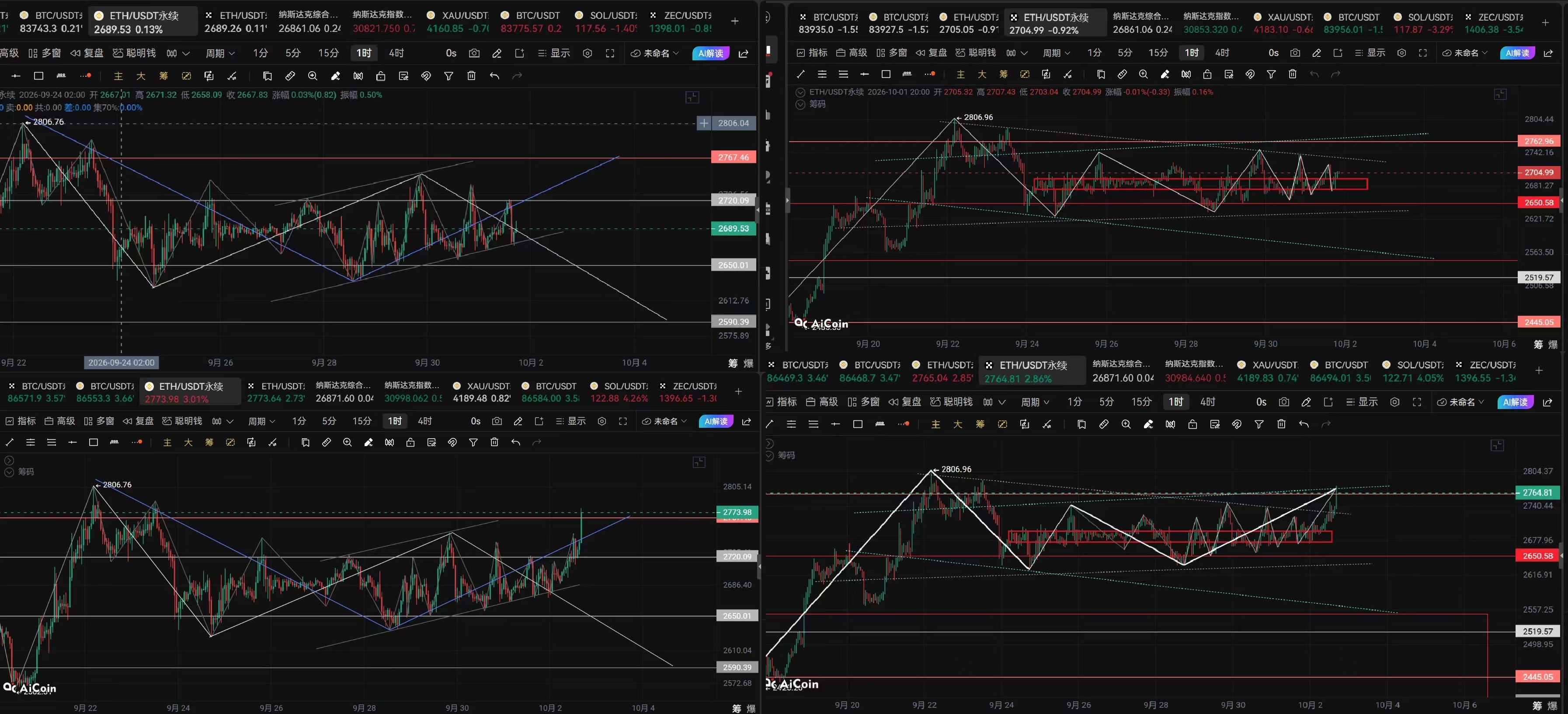The width and height of the screenshot is (1568, 714).
Task: Click plus marker beside 2806.04 price label
Action: coord(704,124)
